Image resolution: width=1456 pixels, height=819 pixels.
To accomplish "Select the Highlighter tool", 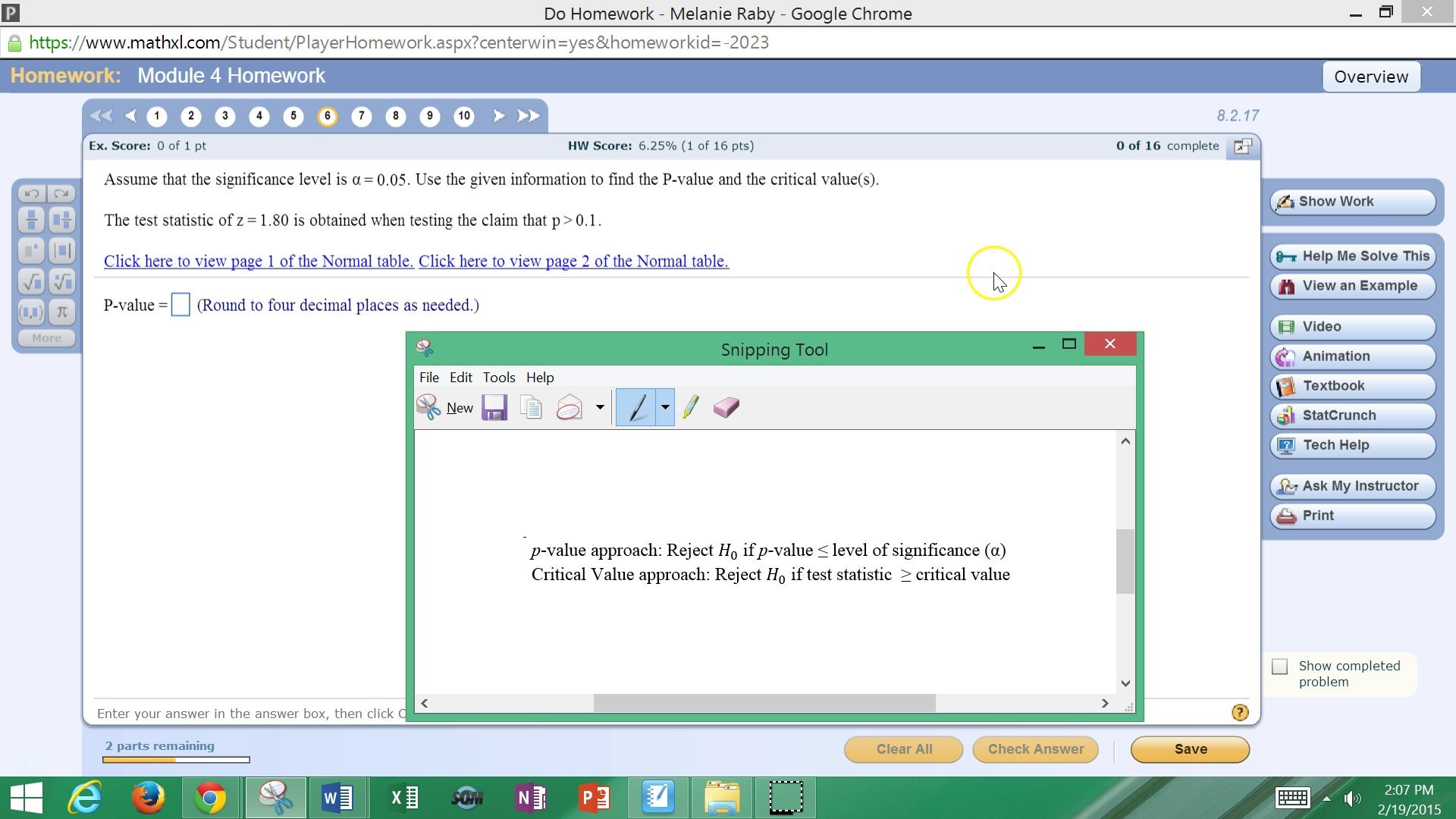I will pos(690,407).
